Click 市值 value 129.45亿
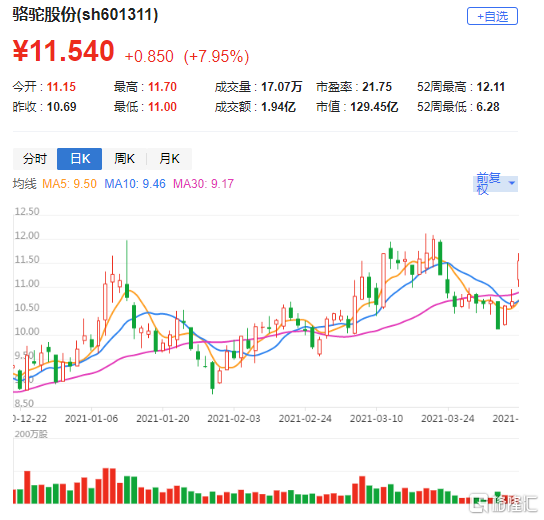 (374, 107)
